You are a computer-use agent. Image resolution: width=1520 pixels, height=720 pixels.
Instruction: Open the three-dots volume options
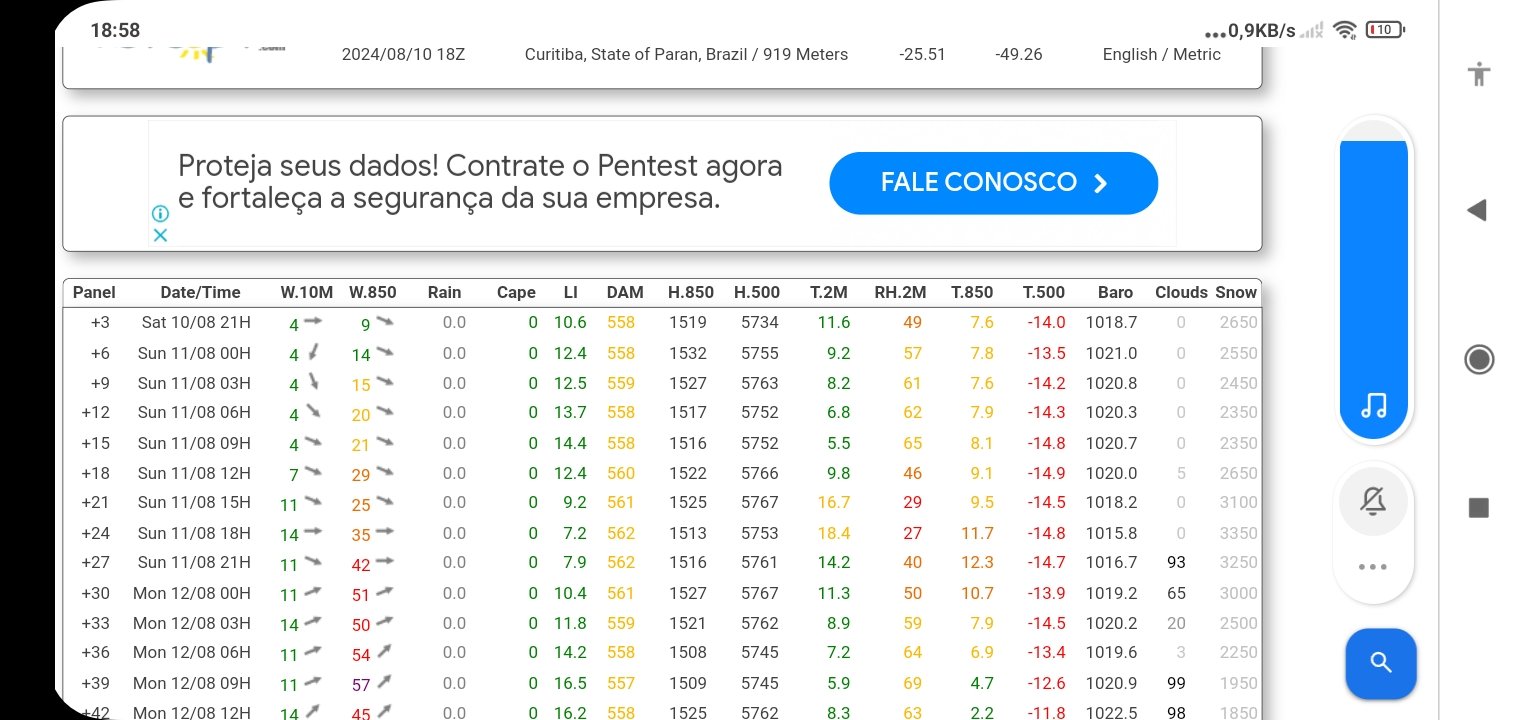point(1373,567)
